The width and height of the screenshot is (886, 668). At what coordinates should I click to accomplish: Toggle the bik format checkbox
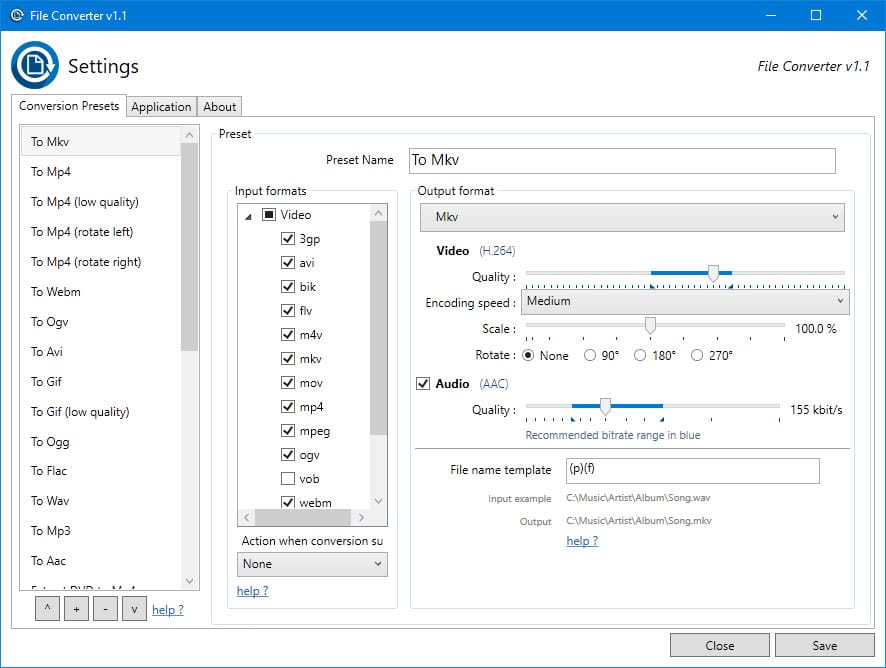(288, 287)
